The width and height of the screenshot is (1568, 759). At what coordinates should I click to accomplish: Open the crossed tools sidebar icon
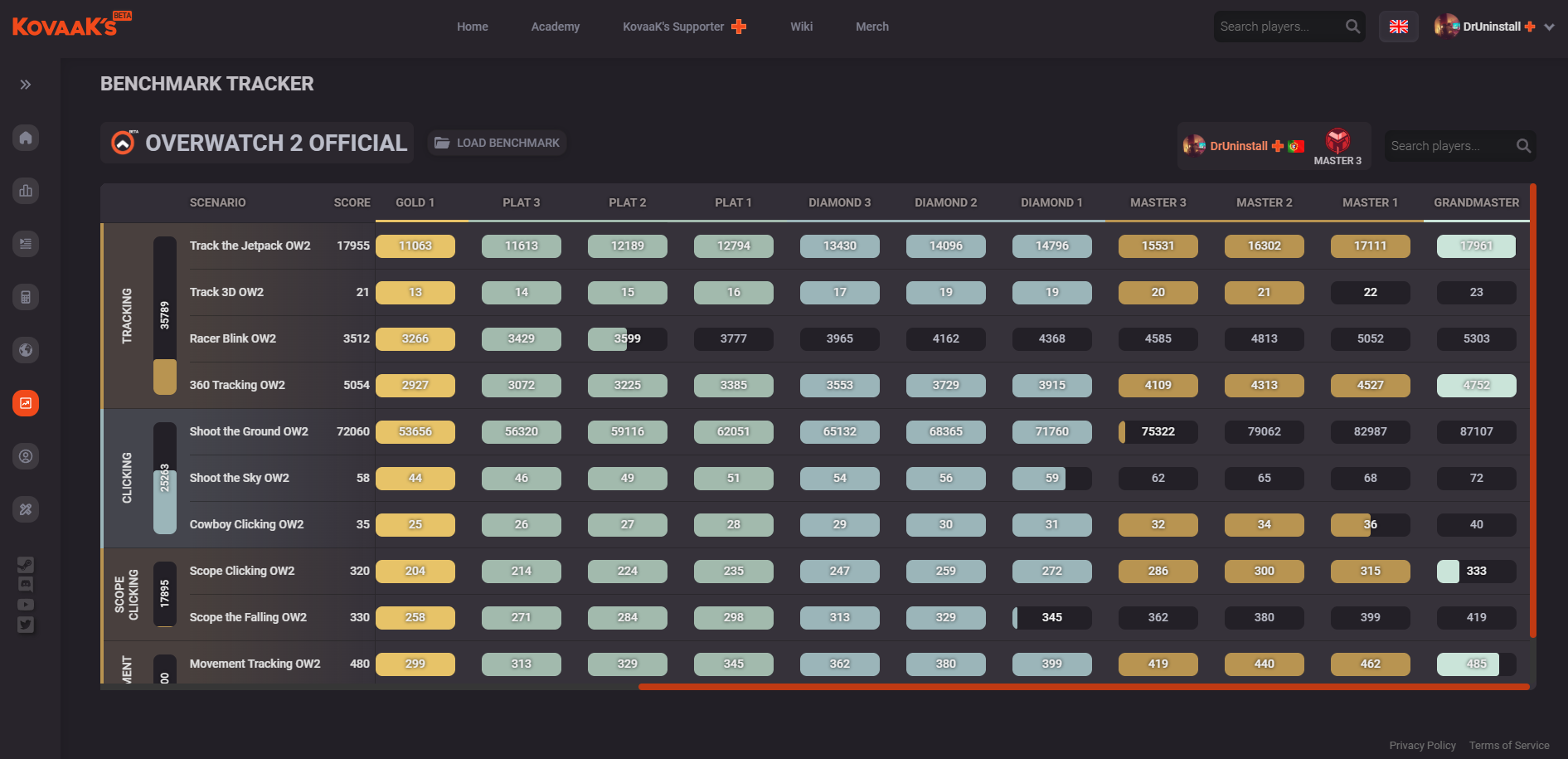point(26,509)
